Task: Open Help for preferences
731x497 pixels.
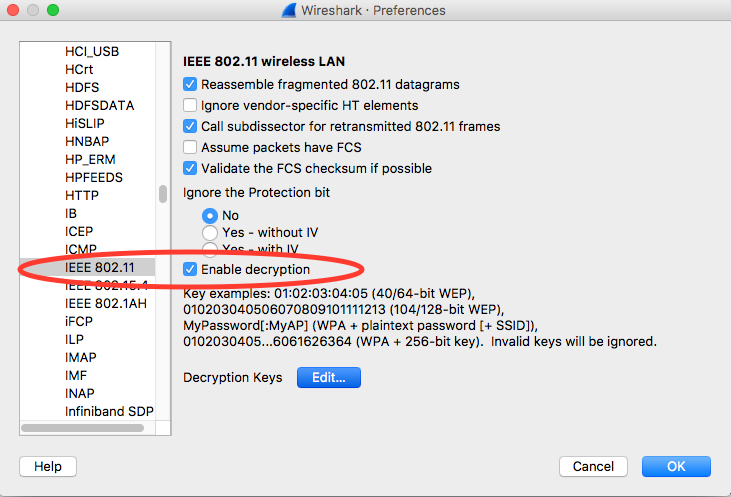Action: [x=48, y=466]
